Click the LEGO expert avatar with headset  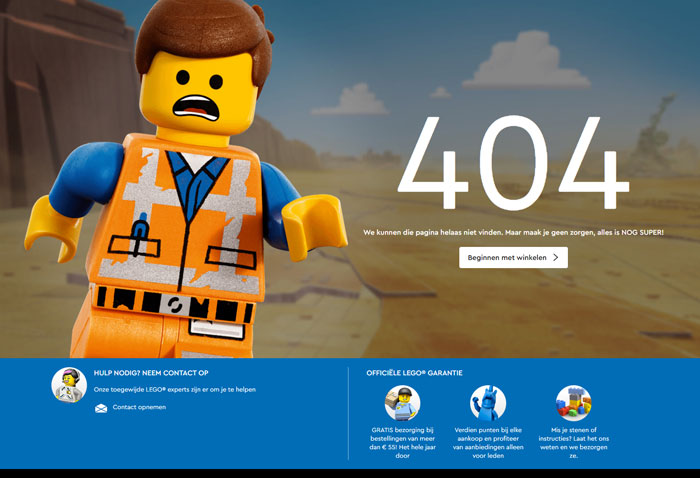pyautogui.click(x=69, y=385)
